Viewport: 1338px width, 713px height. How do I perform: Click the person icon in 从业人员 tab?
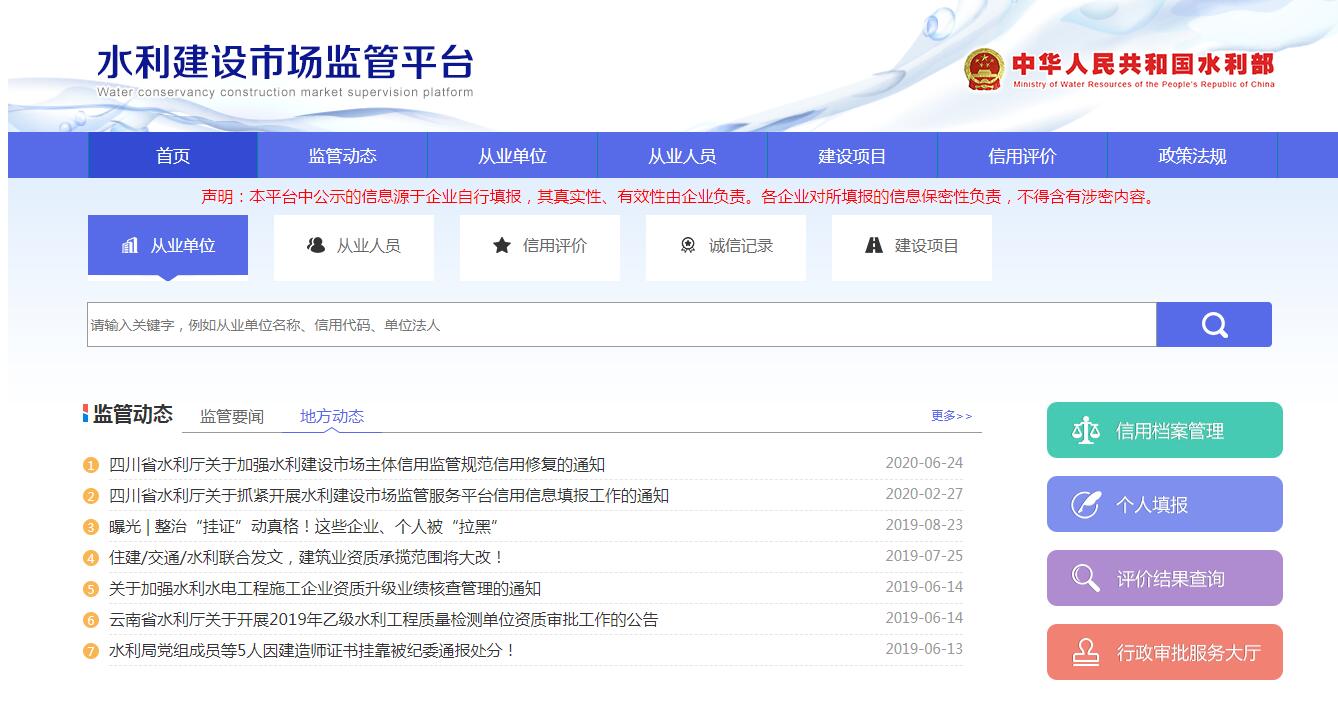(316, 245)
